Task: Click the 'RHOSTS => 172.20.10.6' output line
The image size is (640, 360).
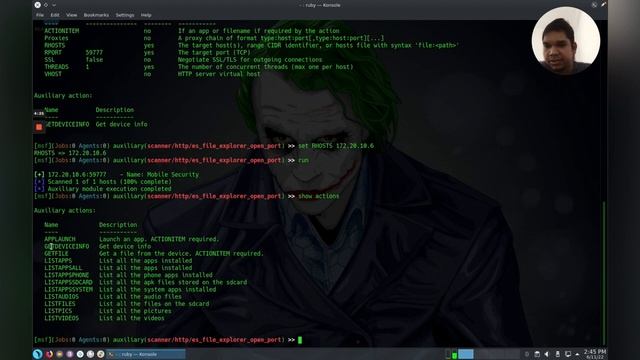Action: pyautogui.click(x=70, y=153)
